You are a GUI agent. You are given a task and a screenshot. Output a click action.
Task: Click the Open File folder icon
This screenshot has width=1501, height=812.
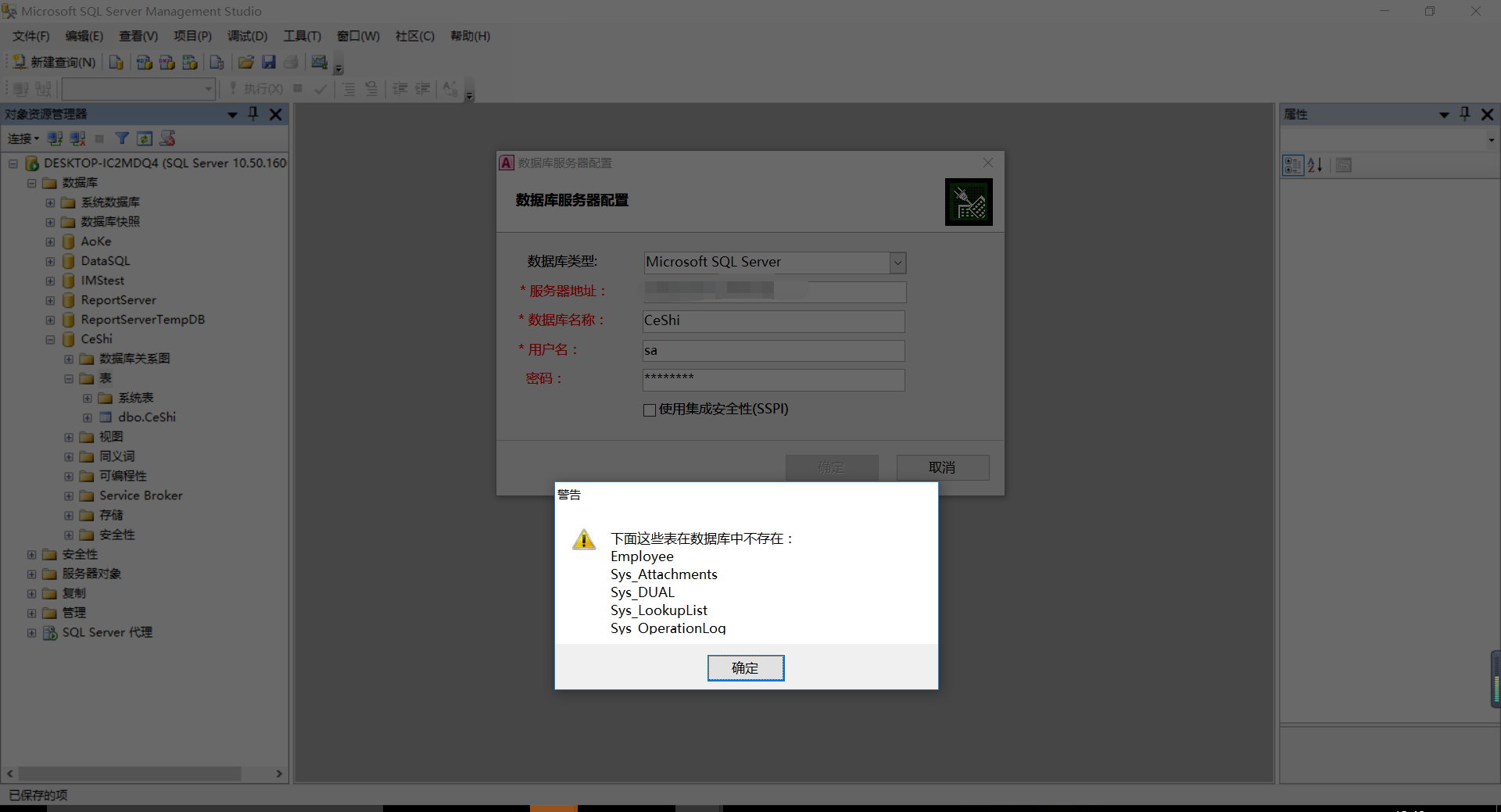pos(245,63)
